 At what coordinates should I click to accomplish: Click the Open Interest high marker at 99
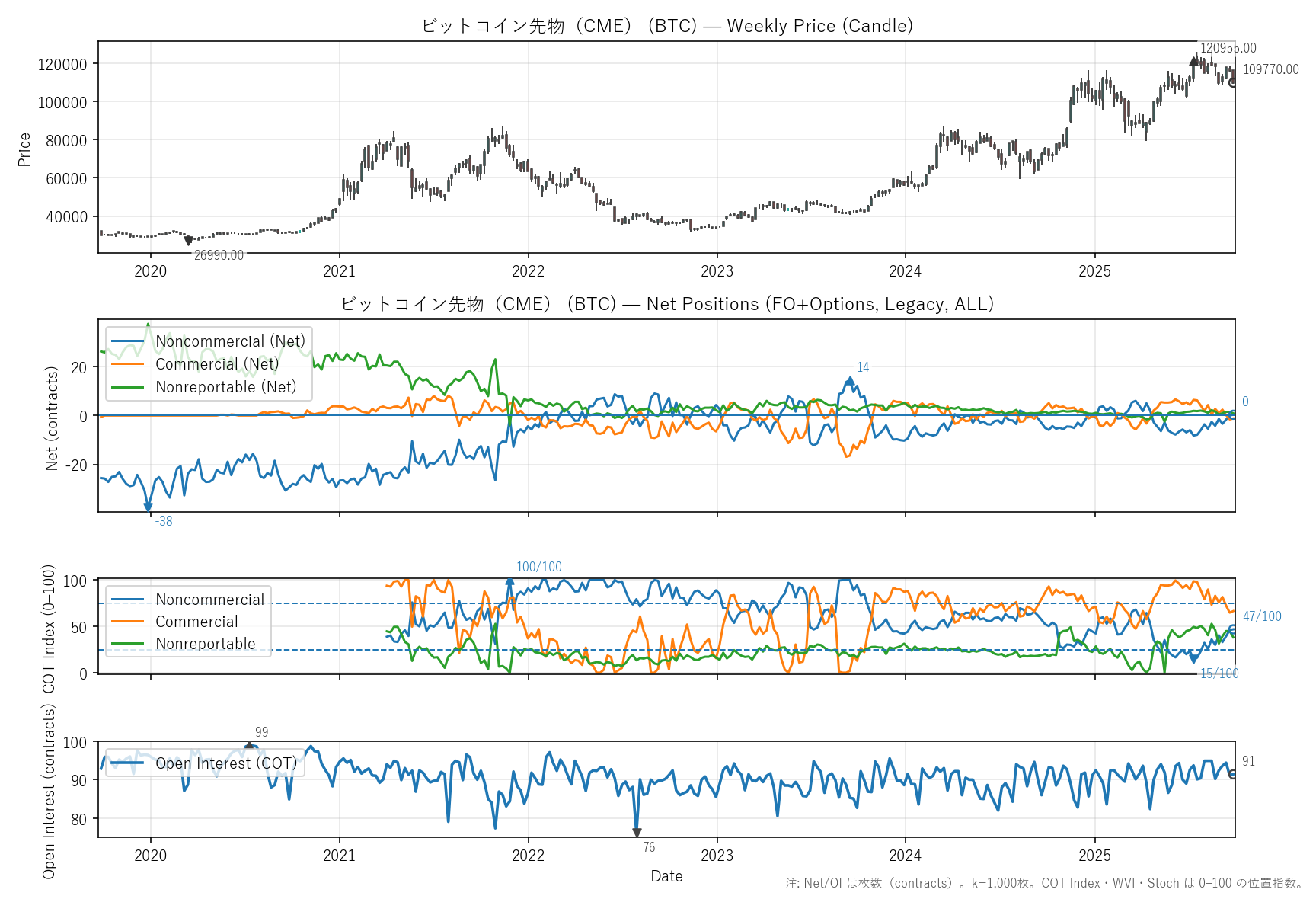(x=248, y=745)
